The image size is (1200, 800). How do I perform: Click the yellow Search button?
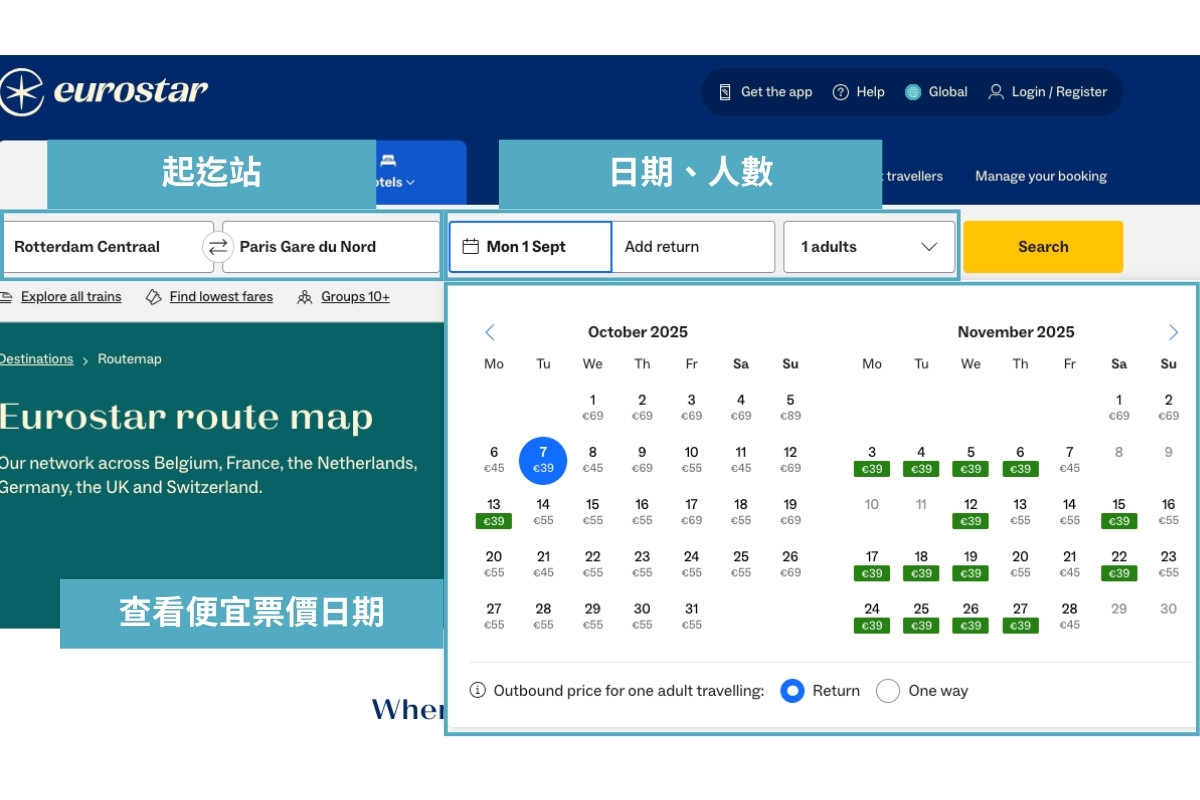coord(1043,247)
